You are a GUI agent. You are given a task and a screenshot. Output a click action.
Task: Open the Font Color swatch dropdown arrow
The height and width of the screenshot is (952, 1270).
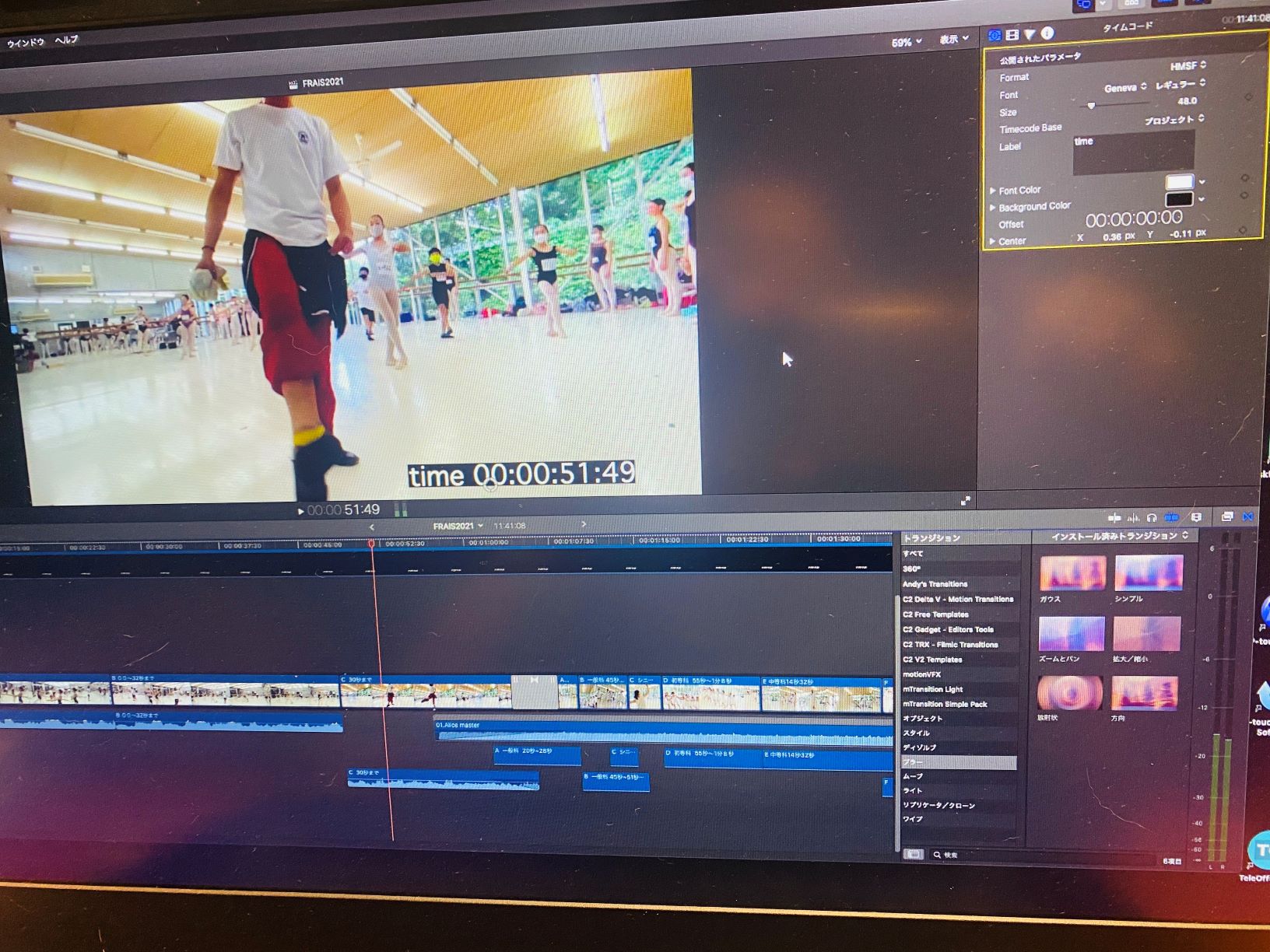coord(1202,182)
